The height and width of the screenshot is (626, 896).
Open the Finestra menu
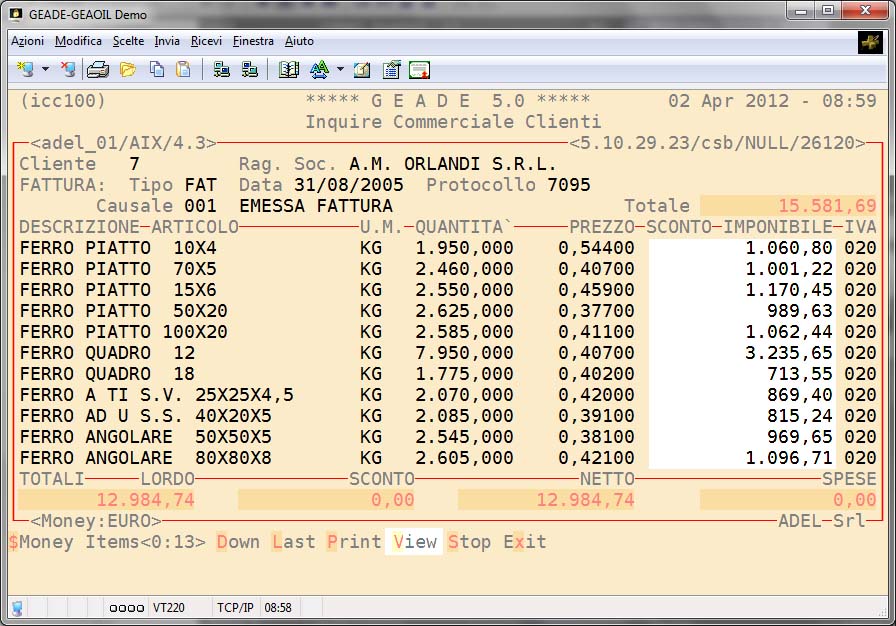[x=253, y=41]
